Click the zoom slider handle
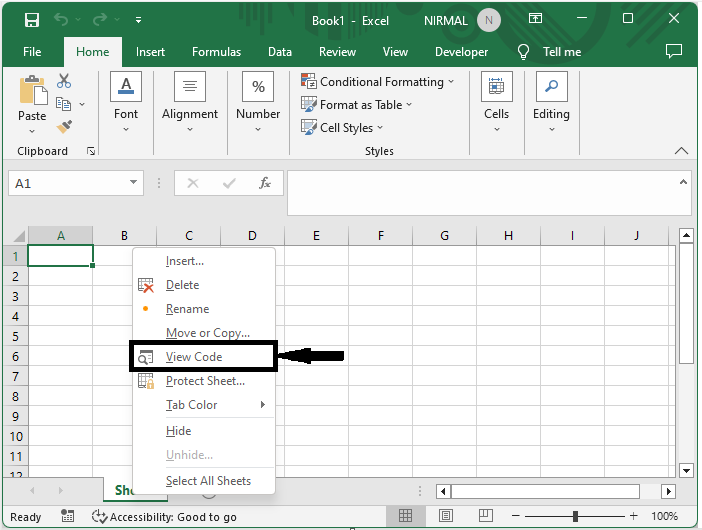 [x=575, y=516]
